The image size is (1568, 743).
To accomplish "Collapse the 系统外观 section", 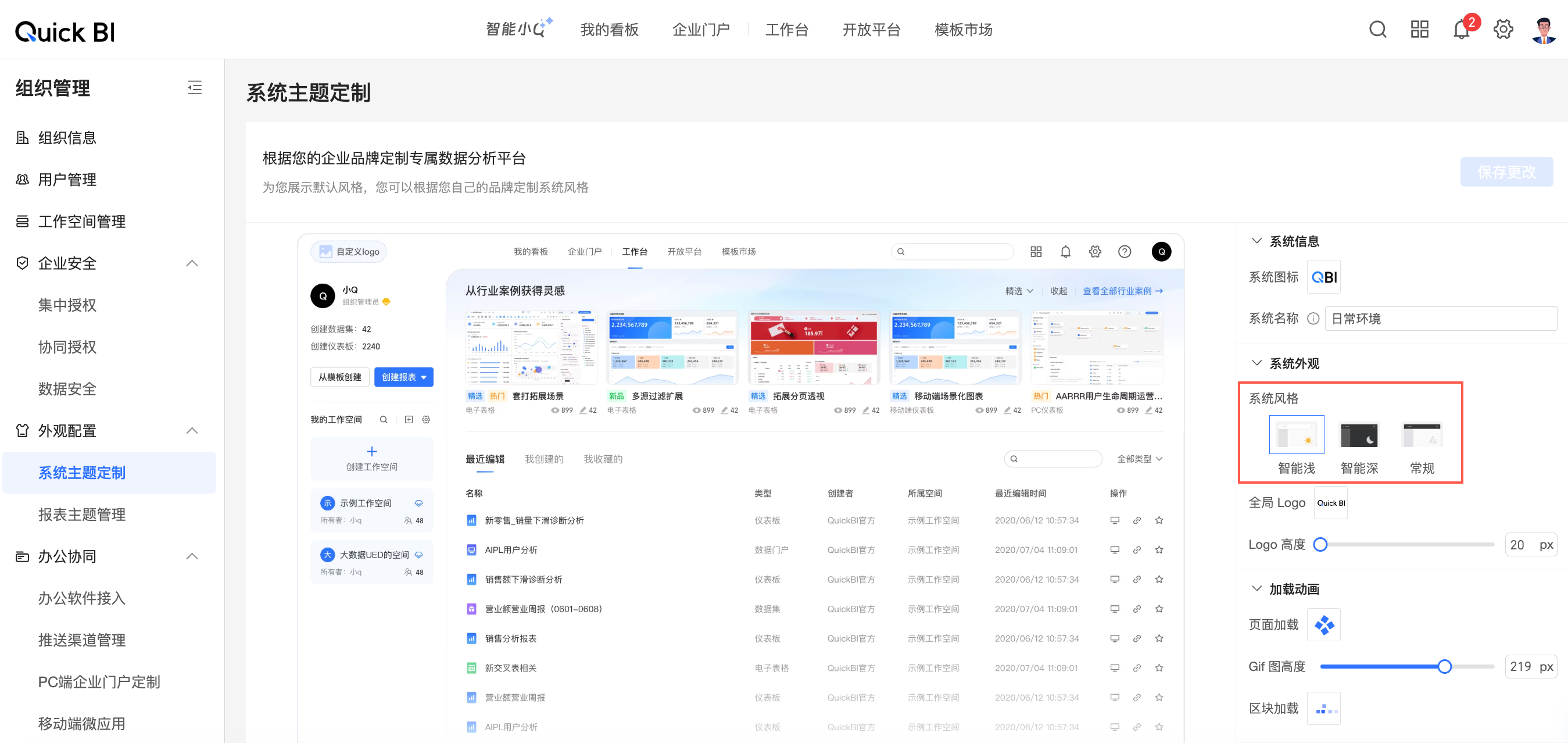I will [x=1256, y=363].
